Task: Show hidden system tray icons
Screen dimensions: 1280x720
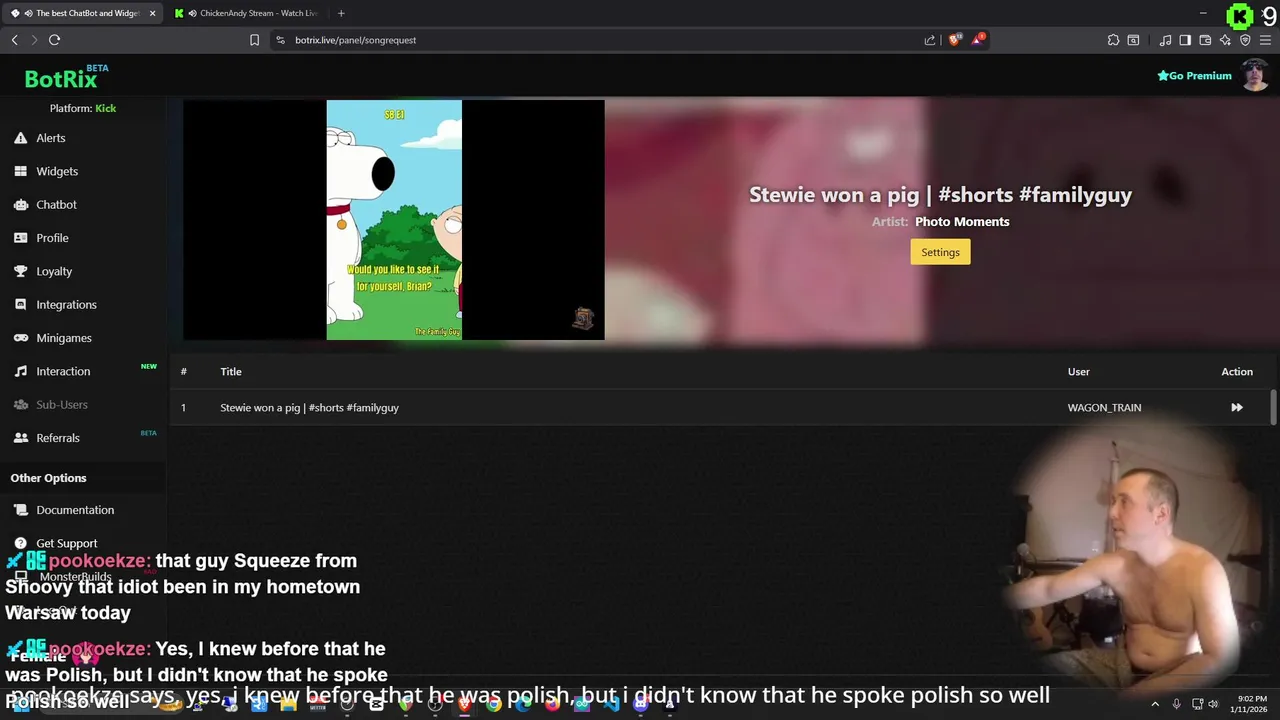Action: tap(1155, 704)
